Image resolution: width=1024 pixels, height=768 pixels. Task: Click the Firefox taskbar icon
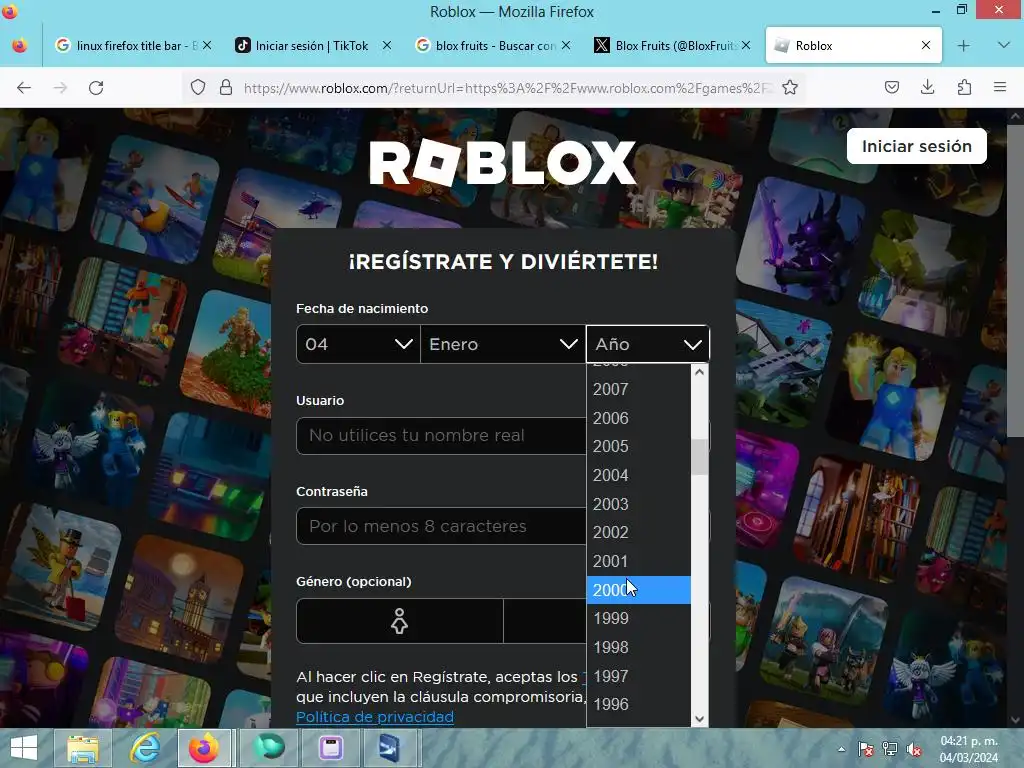click(204, 748)
